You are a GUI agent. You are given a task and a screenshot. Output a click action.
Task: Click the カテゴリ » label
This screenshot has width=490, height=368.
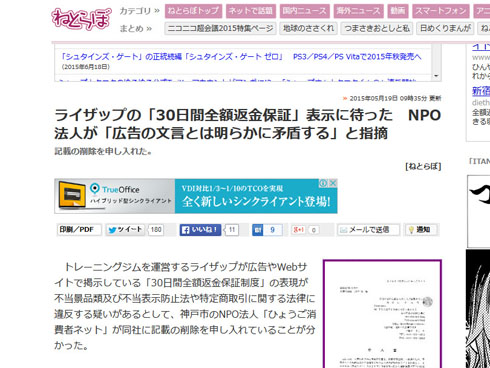[x=139, y=11]
